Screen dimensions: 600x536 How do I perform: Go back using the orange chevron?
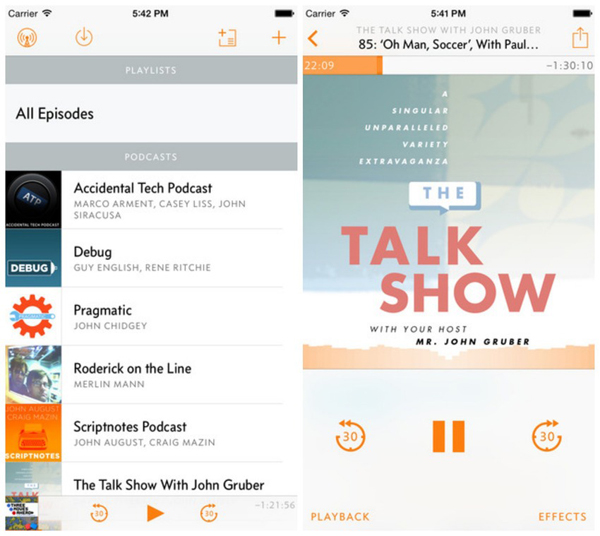point(313,38)
